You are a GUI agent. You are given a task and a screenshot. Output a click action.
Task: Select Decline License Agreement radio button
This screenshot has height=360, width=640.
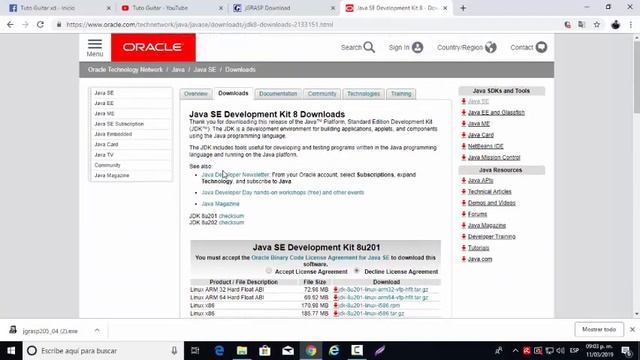pyautogui.click(x=357, y=271)
